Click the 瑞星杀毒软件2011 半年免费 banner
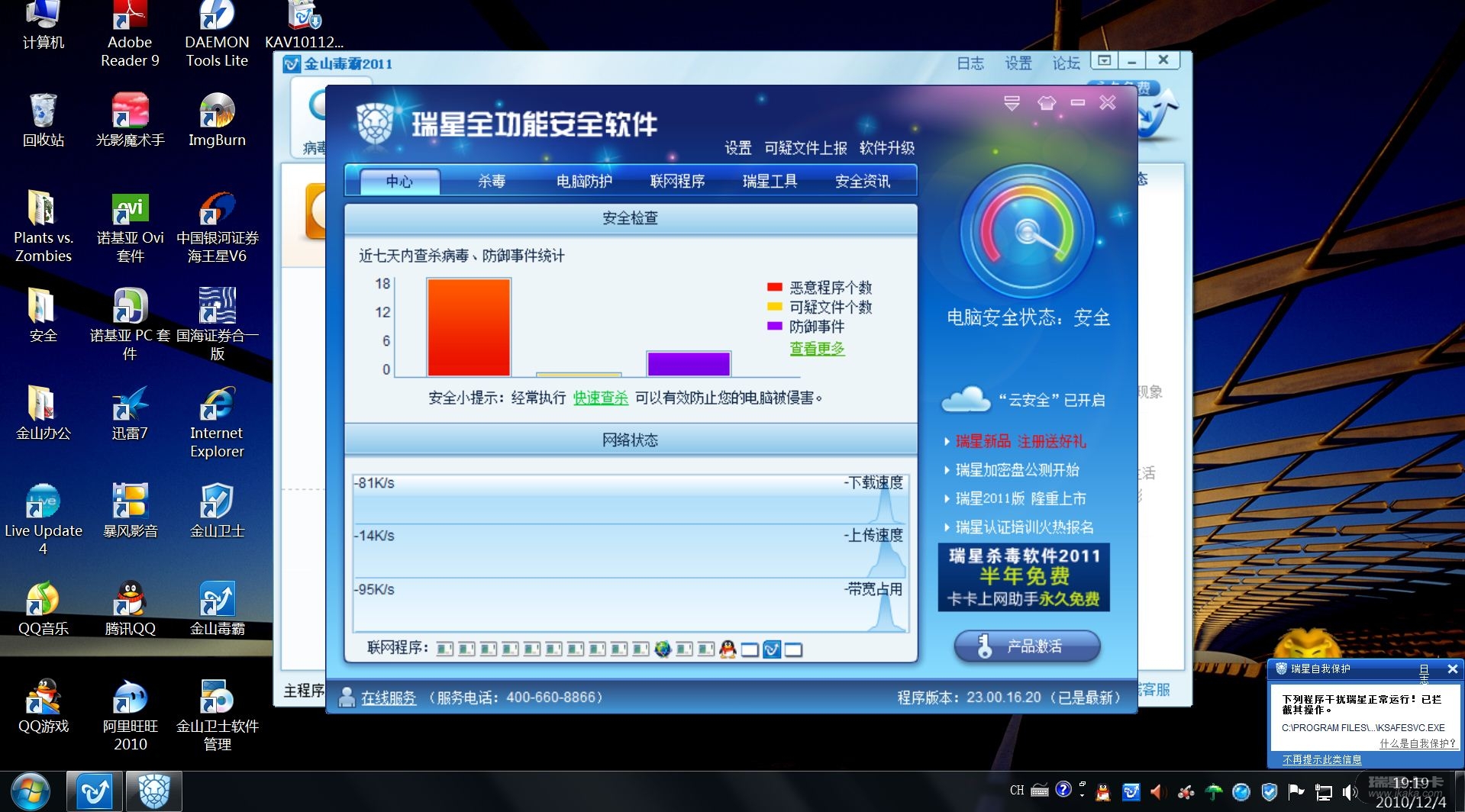This screenshot has width=1465, height=812. [x=1024, y=577]
